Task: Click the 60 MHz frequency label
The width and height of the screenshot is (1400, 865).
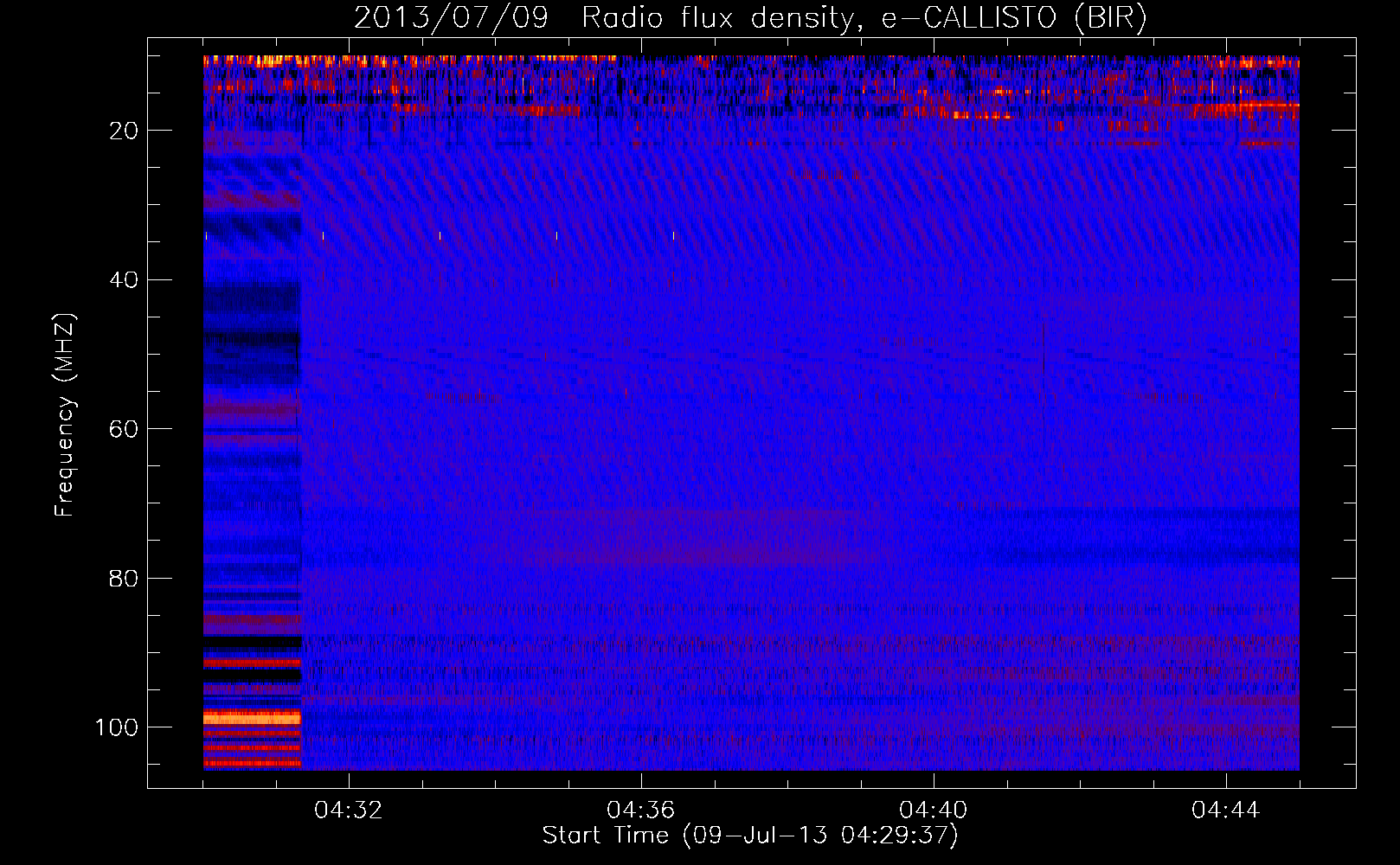Action: [x=124, y=429]
